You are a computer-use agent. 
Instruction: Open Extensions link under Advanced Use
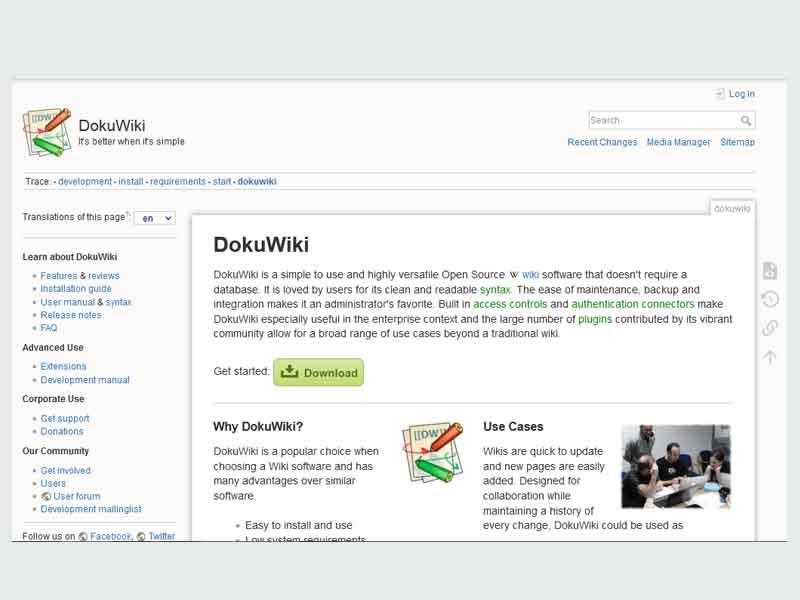pos(63,366)
